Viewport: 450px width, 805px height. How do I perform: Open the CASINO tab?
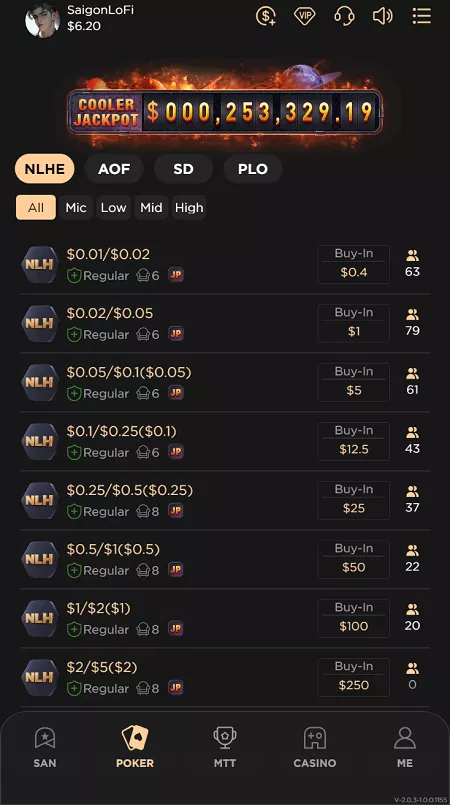(315, 748)
